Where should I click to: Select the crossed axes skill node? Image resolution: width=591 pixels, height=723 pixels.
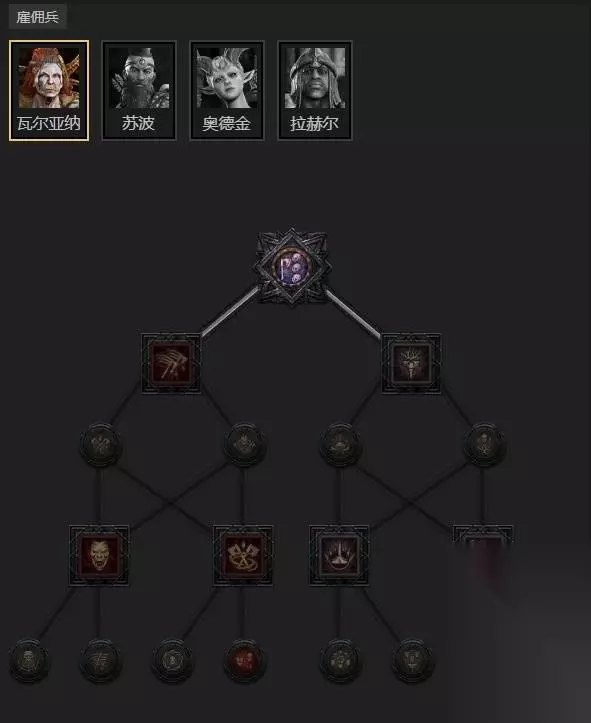[x=243, y=555]
